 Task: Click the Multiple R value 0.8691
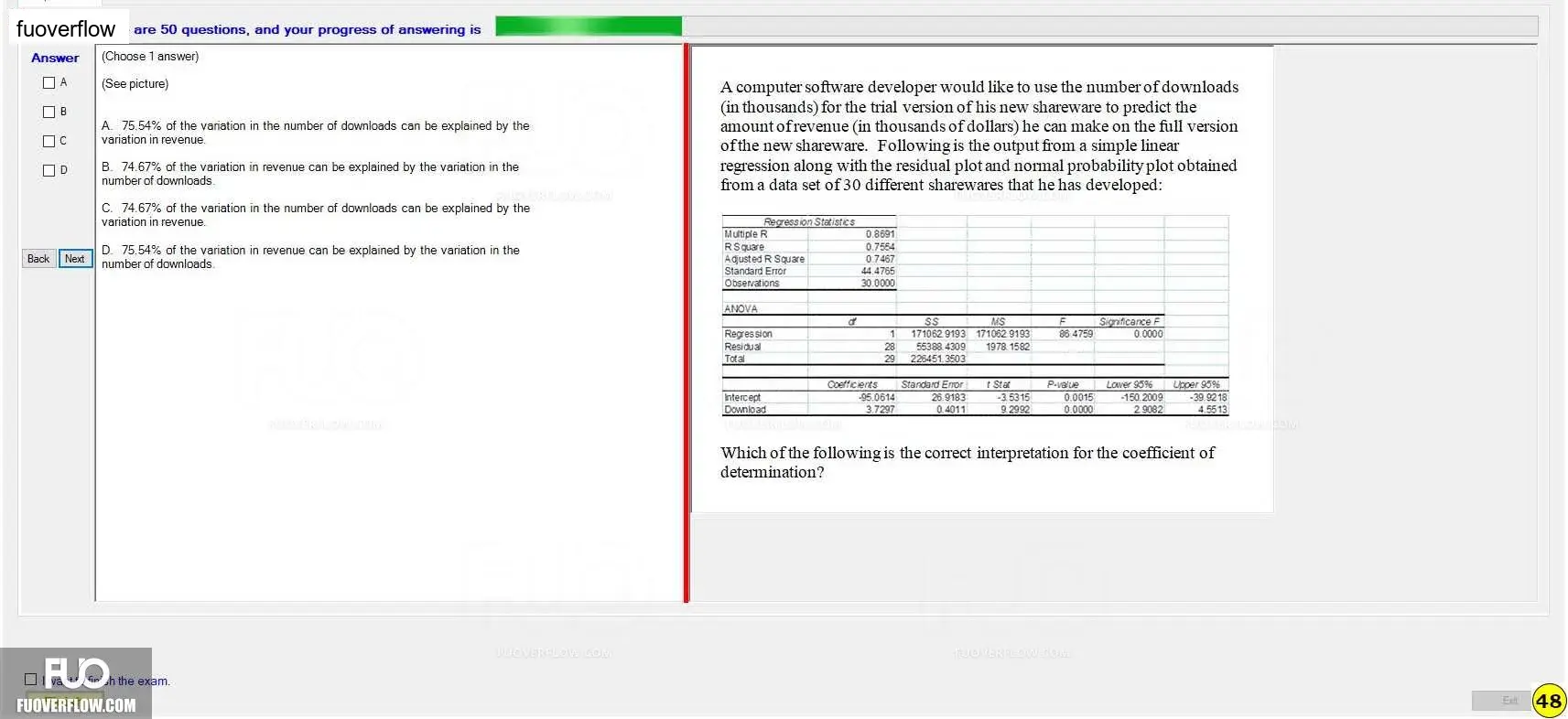(x=880, y=234)
